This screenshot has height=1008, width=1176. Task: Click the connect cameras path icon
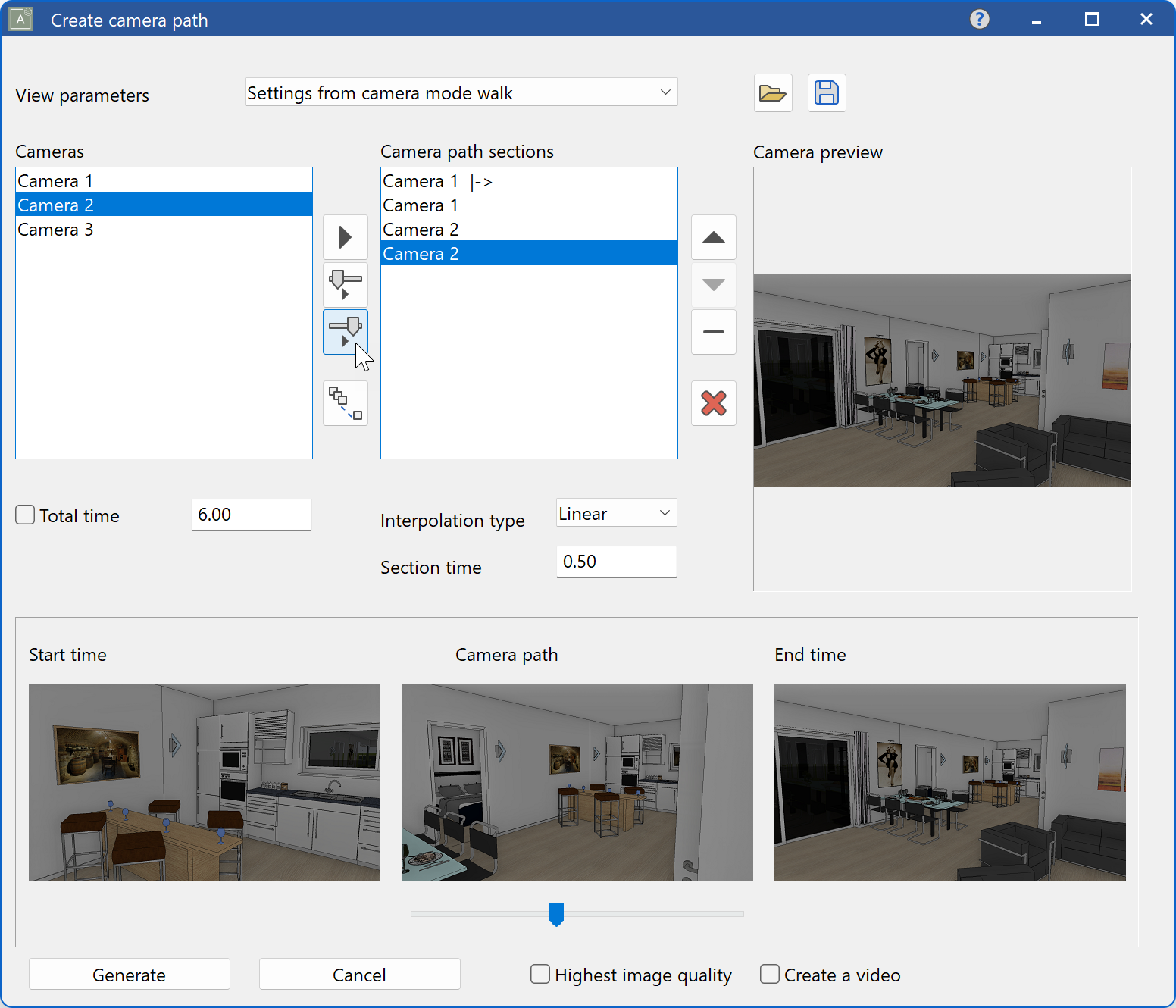346,403
